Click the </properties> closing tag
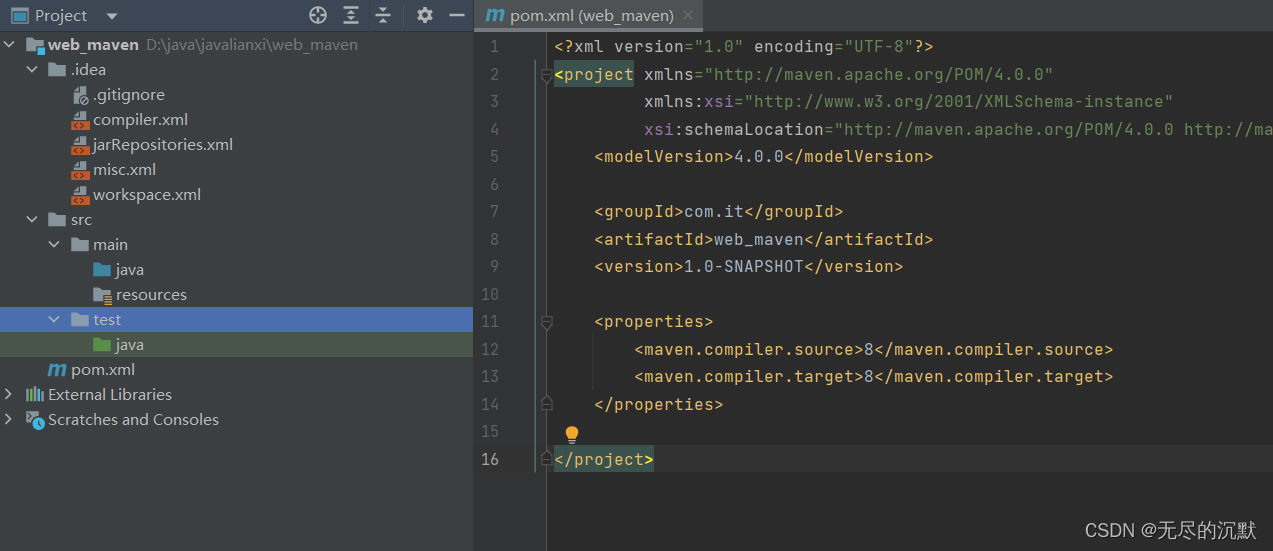The image size is (1273, 551). pyautogui.click(x=659, y=405)
